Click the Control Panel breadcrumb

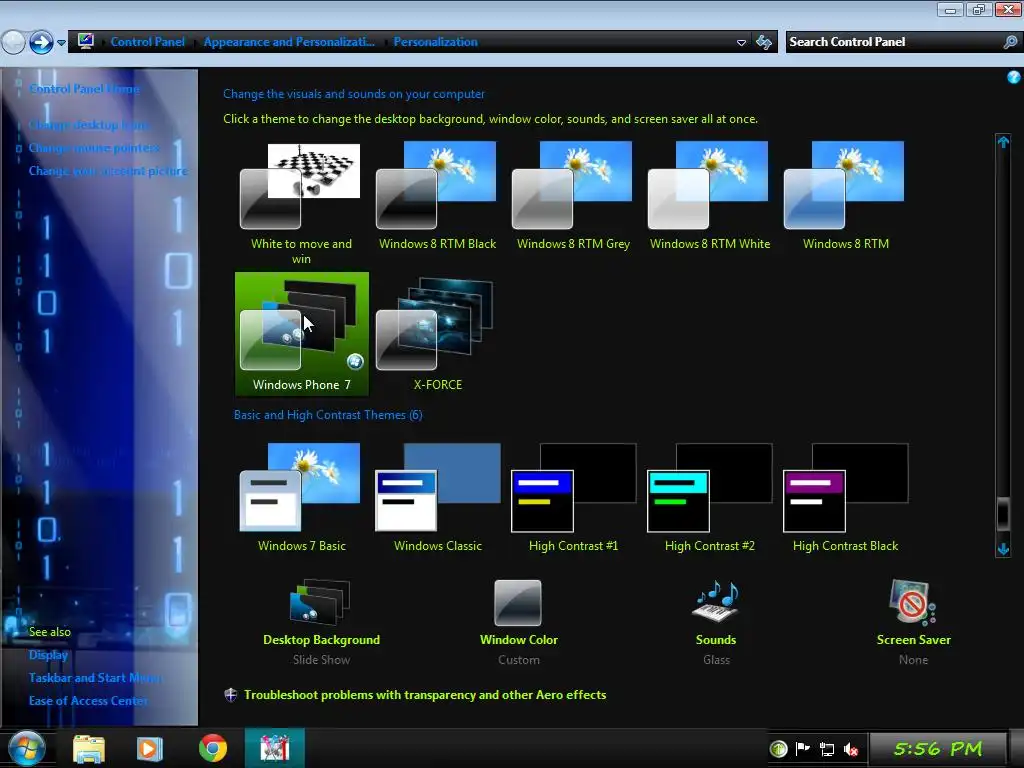pyautogui.click(x=147, y=42)
